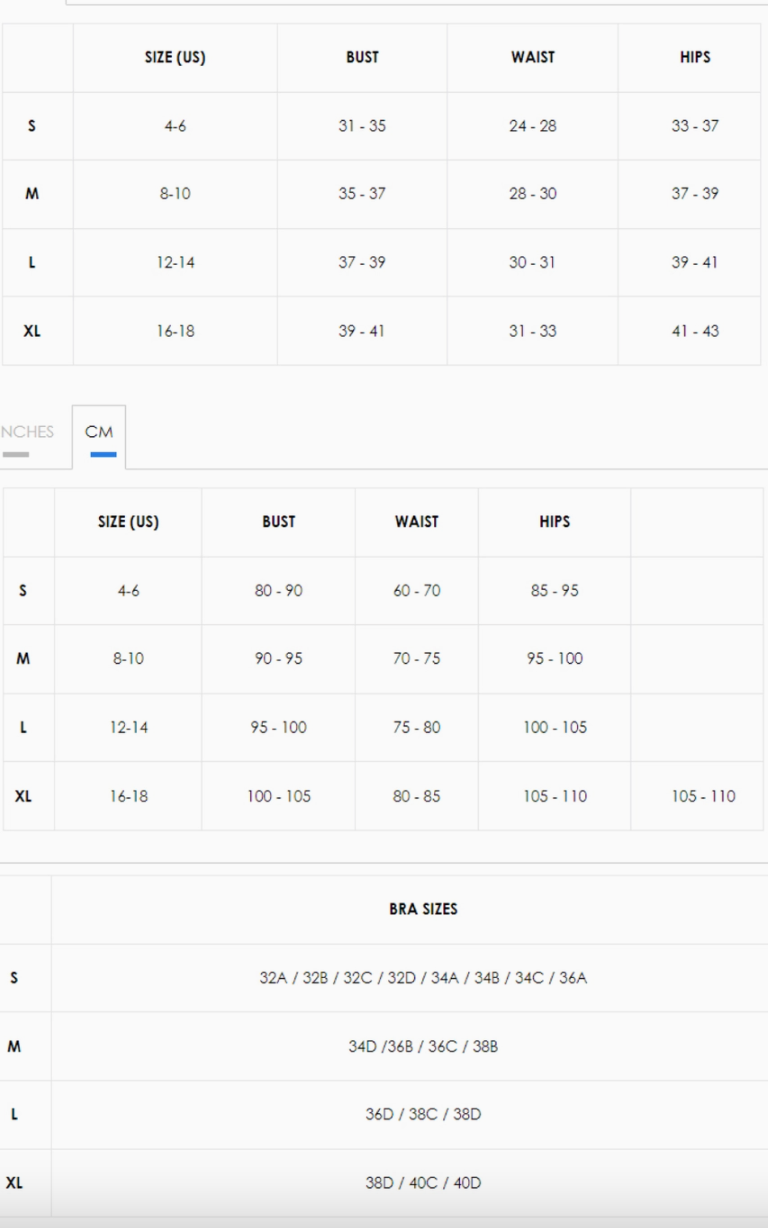Select the 31 - 35 bust cell

[x=362, y=126]
